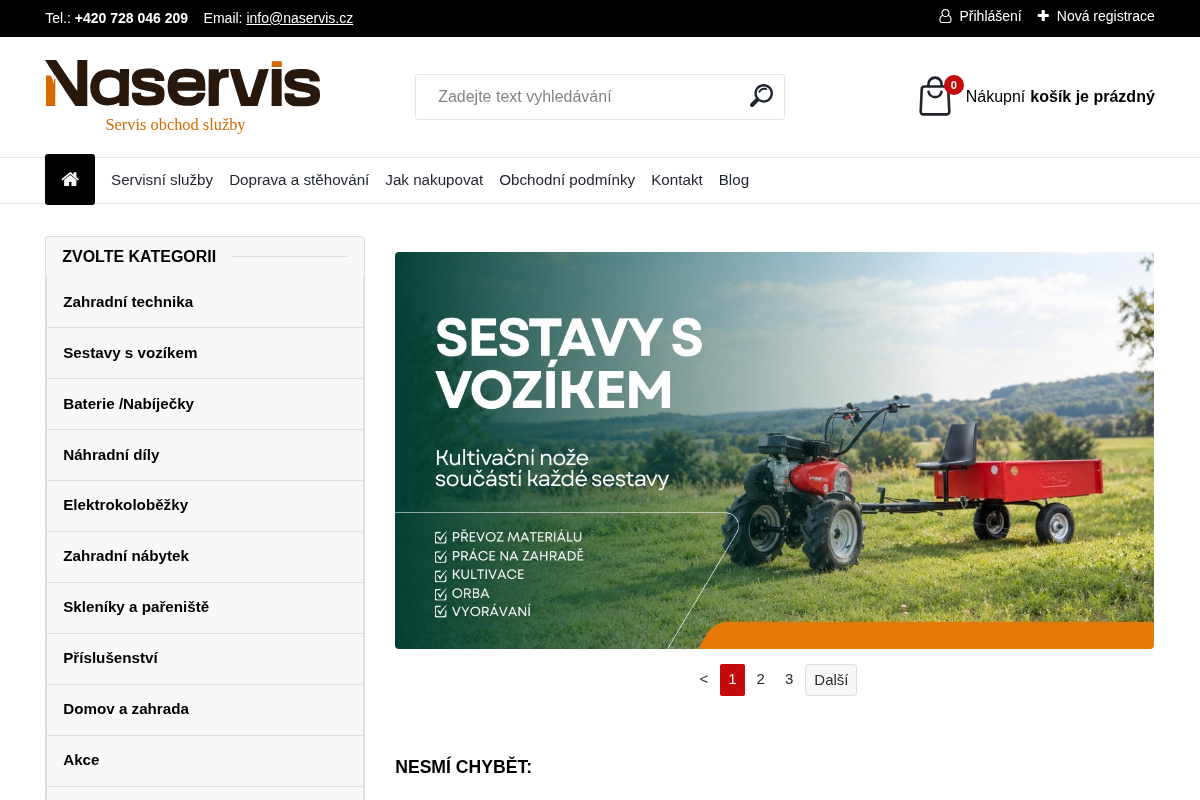Open the Kontakt page

677,180
